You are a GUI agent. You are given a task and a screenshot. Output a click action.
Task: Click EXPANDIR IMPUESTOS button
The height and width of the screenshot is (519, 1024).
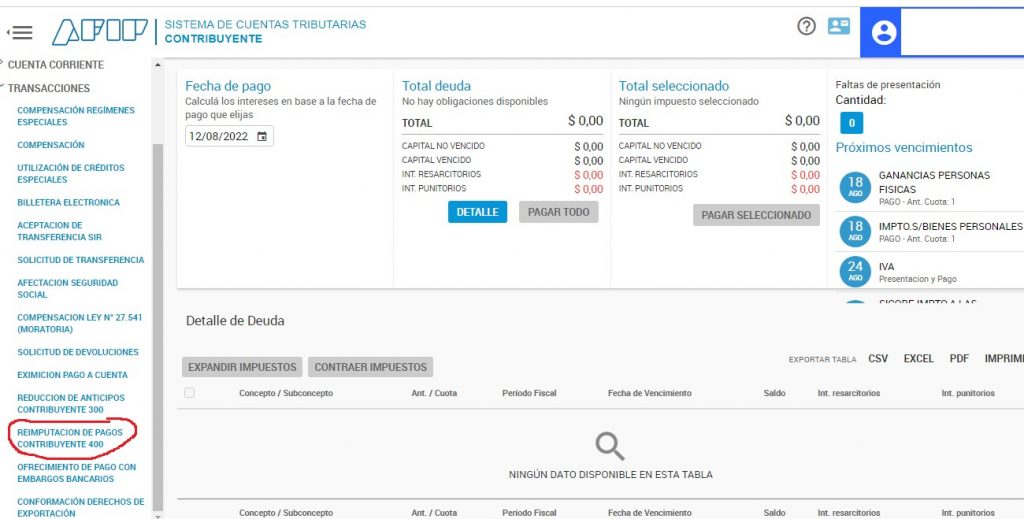coord(242,367)
